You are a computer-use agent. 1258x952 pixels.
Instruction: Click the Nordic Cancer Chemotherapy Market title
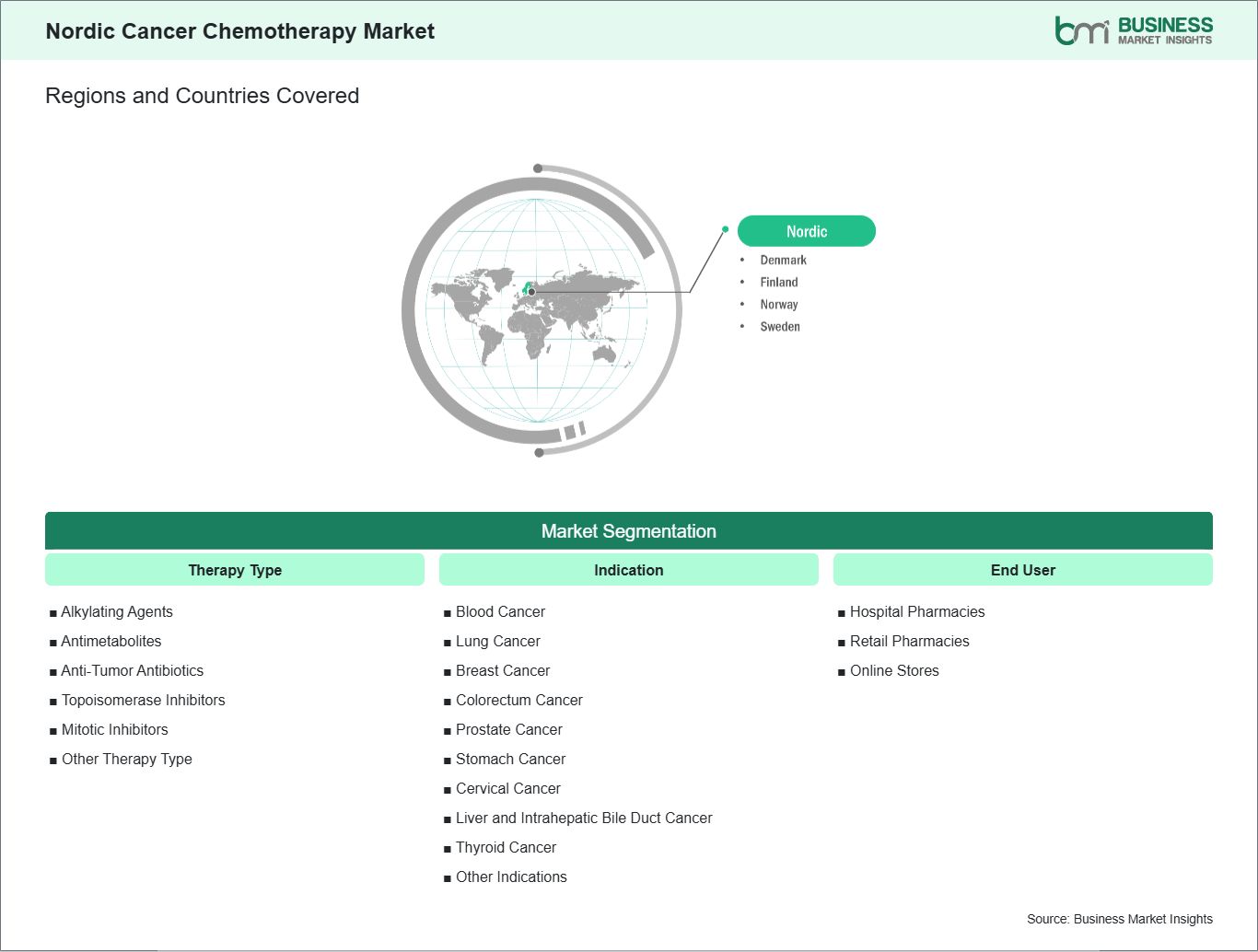pos(239,31)
